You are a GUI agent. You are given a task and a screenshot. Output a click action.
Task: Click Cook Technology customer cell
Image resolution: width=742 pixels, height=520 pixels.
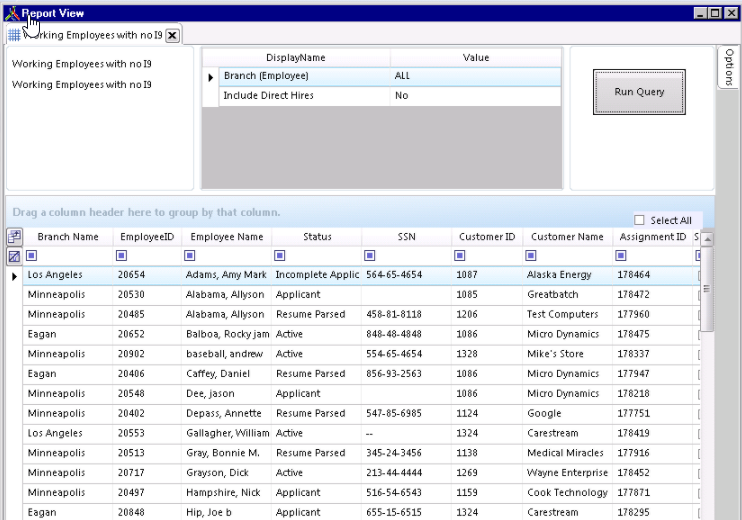click(567, 493)
